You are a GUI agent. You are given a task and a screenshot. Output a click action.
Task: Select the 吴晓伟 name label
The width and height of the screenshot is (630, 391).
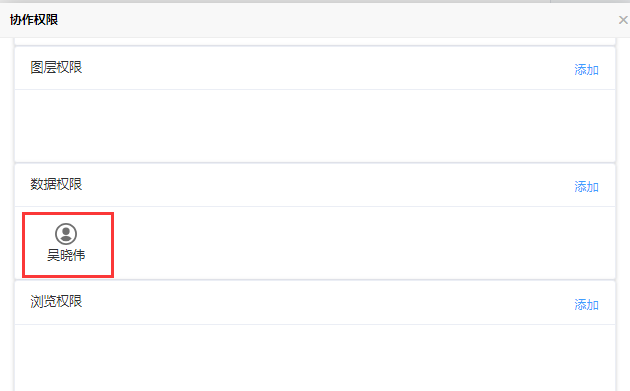(66, 255)
